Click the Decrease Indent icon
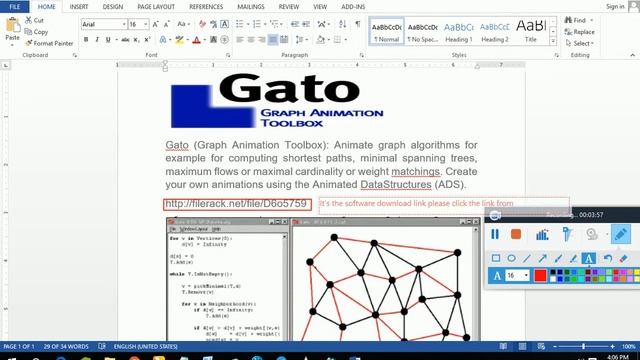This screenshot has width=640, height=360. (295, 24)
